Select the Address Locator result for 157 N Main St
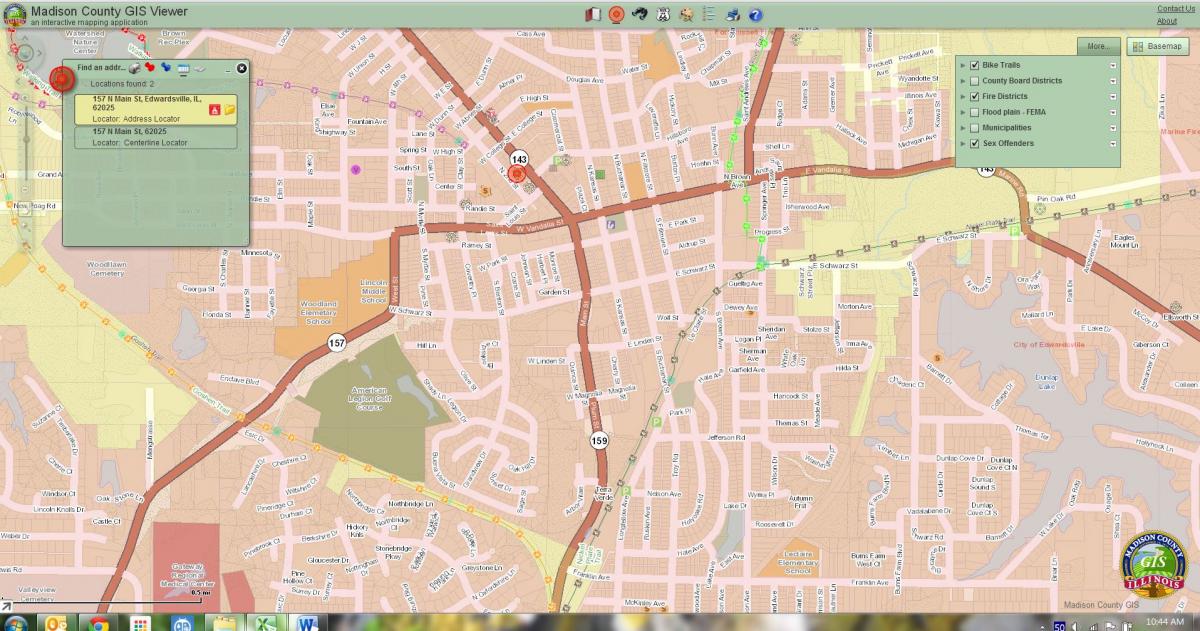The height and width of the screenshot is (631, 1200). point(156,109)
